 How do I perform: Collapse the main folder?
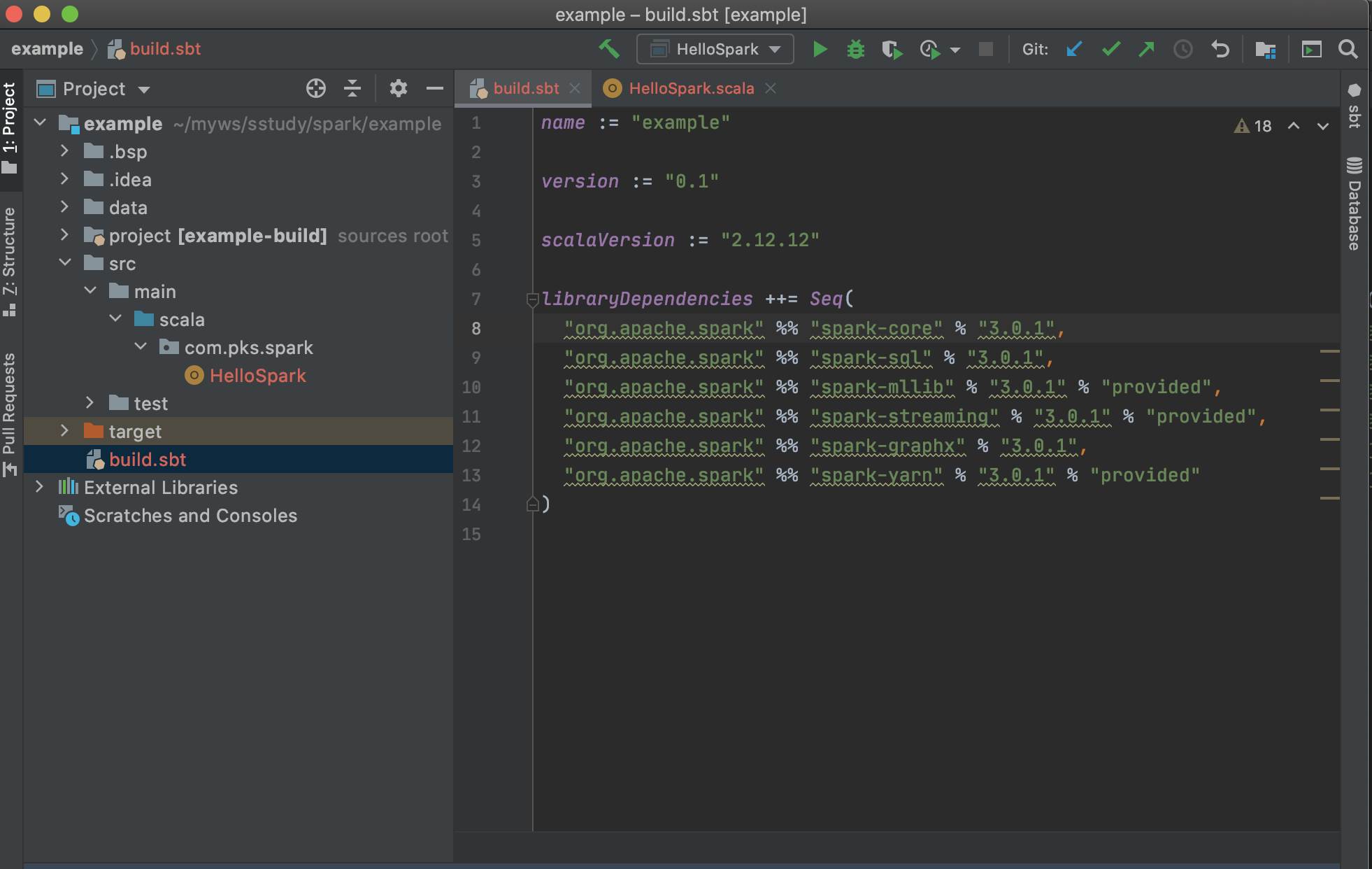(x=90, y=291)
